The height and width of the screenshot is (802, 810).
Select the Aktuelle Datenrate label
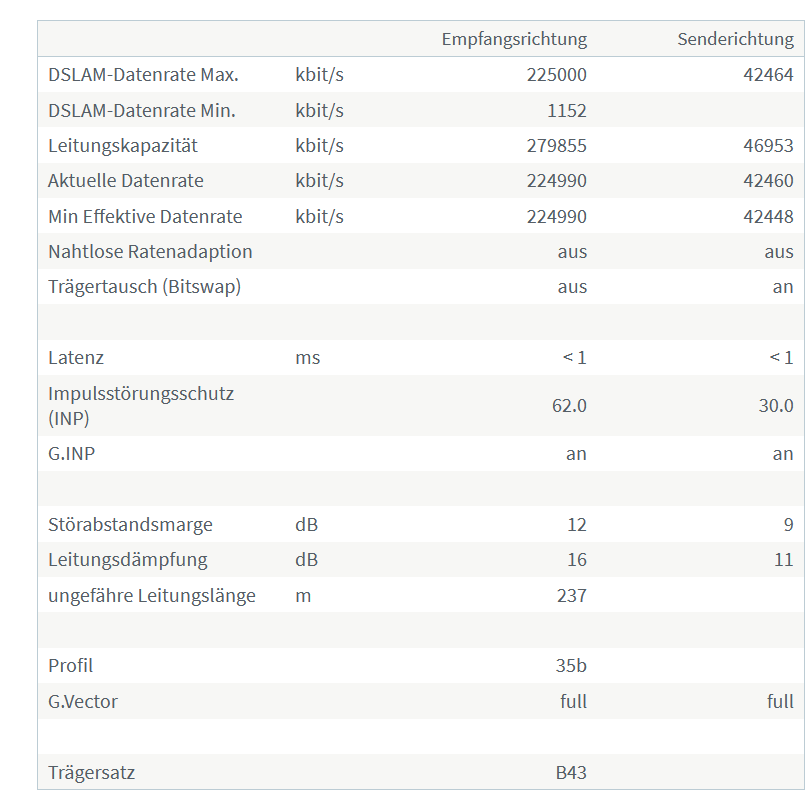[126, 181]
